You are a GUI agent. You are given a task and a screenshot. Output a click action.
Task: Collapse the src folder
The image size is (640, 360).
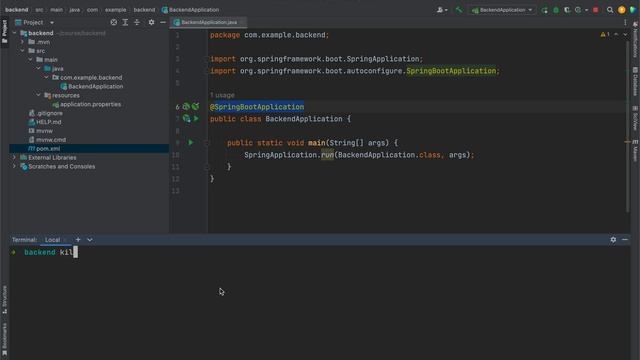[x=22, y=51]
